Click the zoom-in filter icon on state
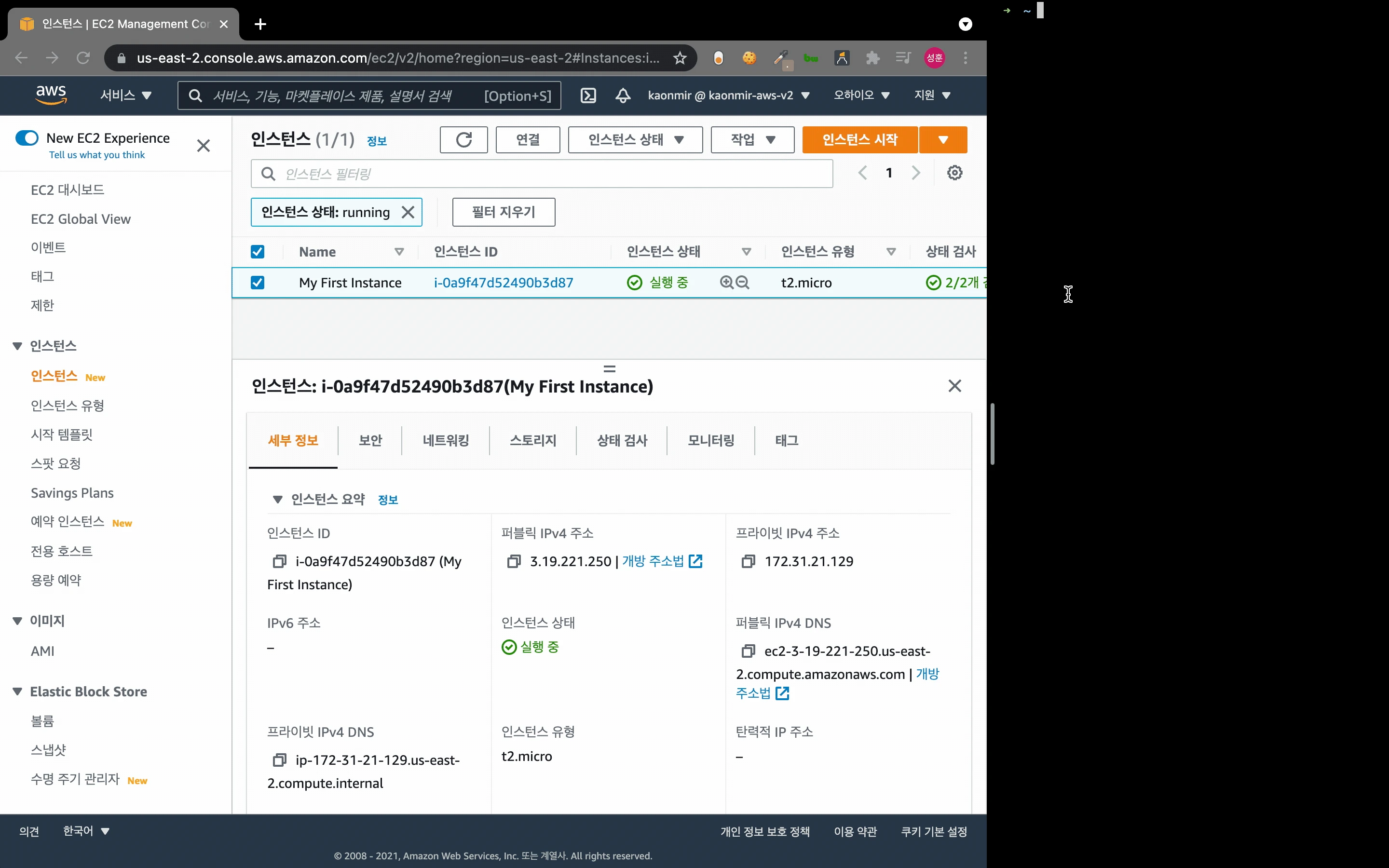Screen dimensions: 1389x868 pyautogui.click(x=727, y=283)
